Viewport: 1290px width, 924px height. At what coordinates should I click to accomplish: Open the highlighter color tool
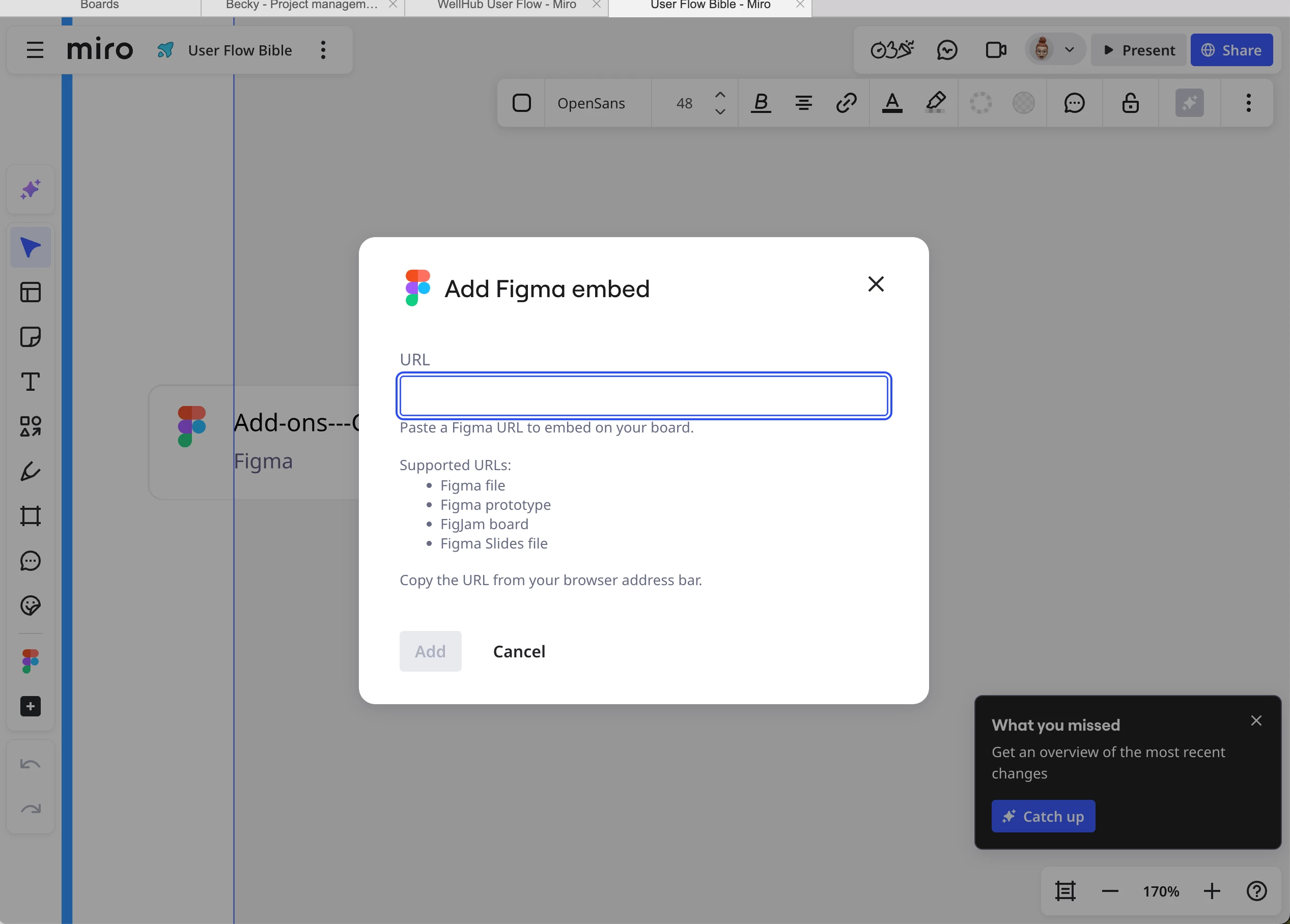coord(935,103)
